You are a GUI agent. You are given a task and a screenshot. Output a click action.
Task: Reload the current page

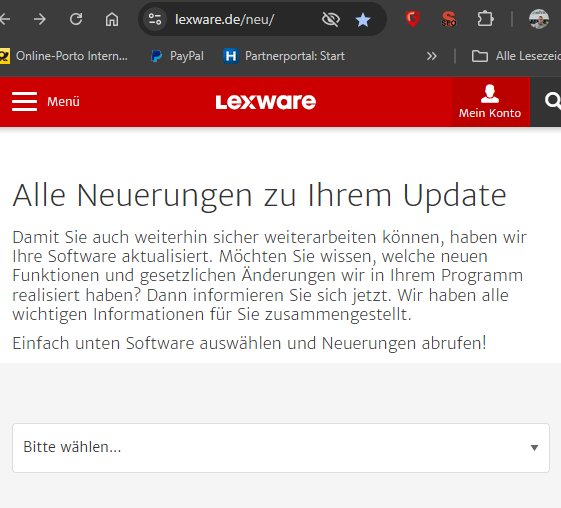point(76,19)
